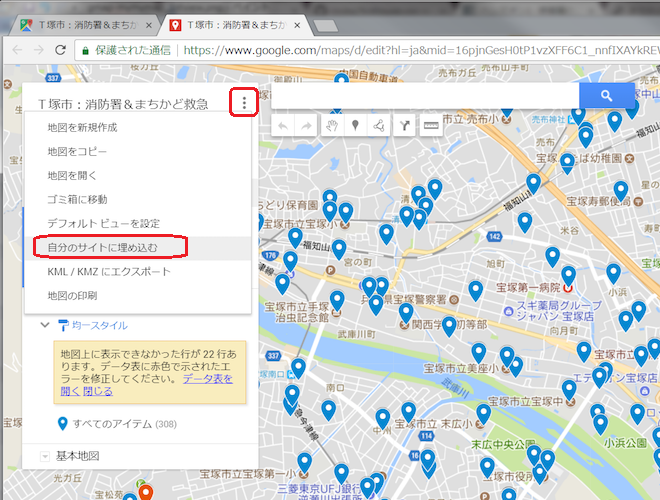Click 宝塚市立手塚治虫記念館 label on map
Image resolution: width=660 pixels, height=500 pixels.
coord(296,312)
